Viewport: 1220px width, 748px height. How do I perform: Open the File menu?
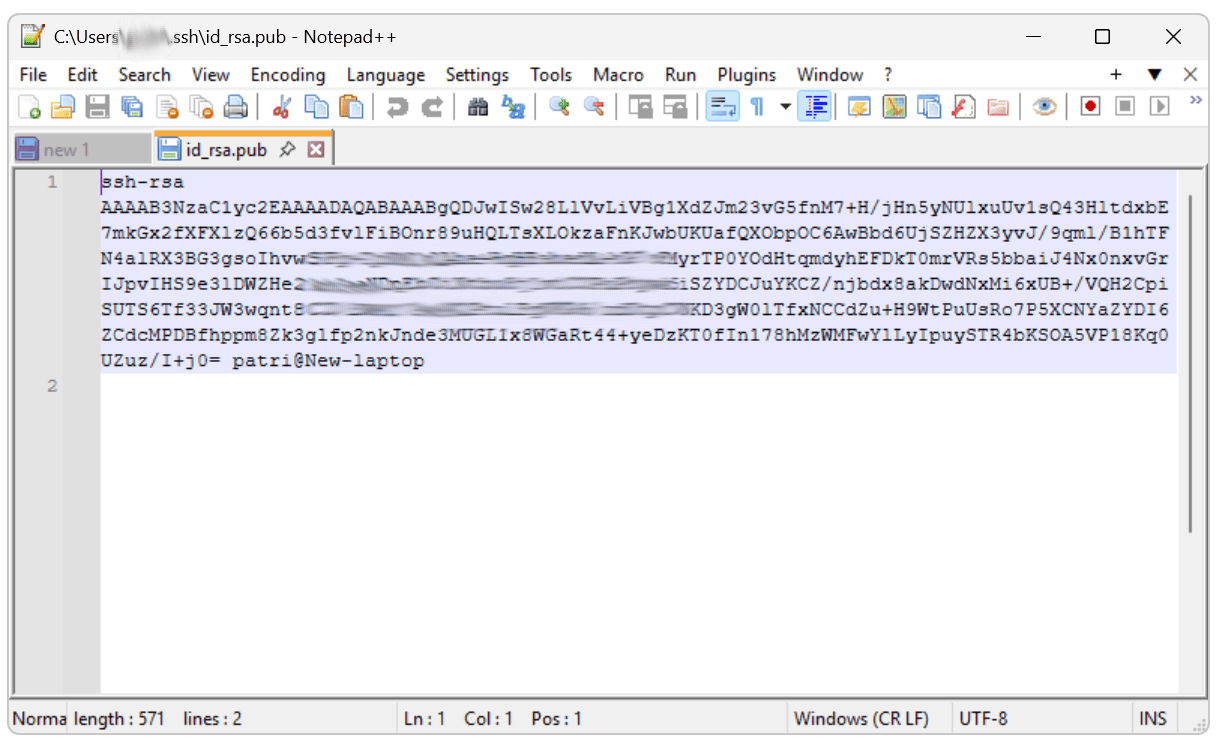(x=33, y=75)
